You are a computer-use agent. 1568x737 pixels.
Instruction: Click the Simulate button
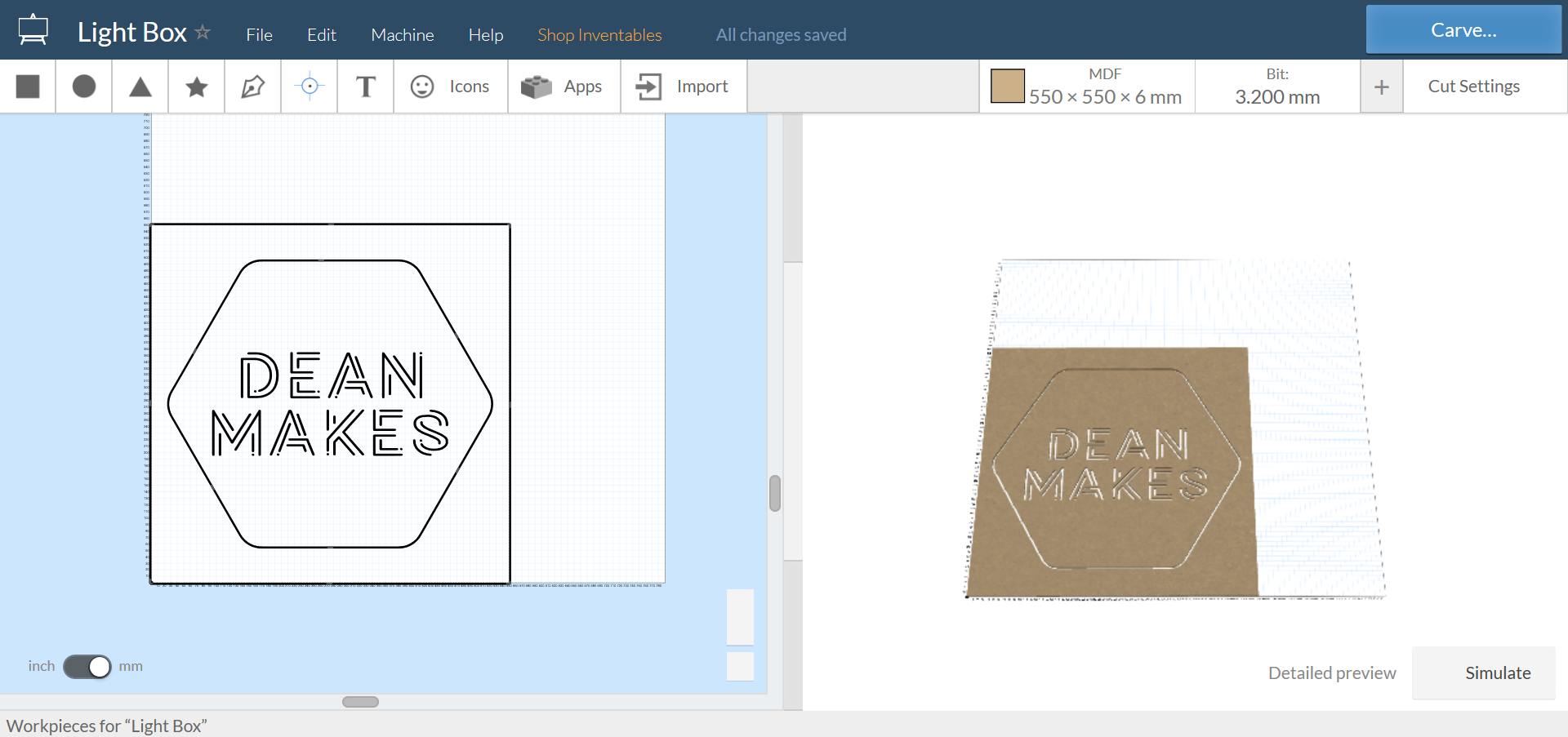(1484, 673)
